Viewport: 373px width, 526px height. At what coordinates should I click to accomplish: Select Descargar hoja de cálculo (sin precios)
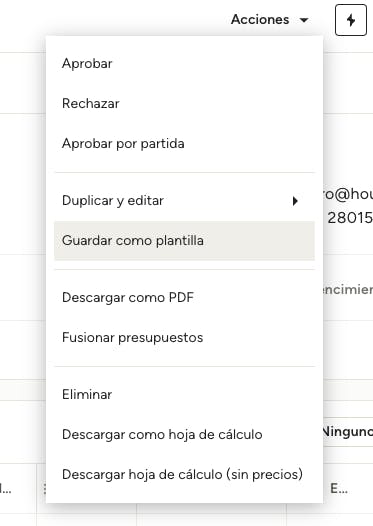[184, 474]
